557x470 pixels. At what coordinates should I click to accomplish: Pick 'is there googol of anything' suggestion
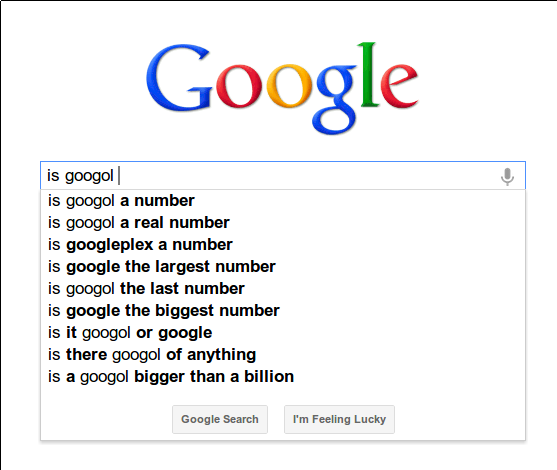tap(283, 355)
